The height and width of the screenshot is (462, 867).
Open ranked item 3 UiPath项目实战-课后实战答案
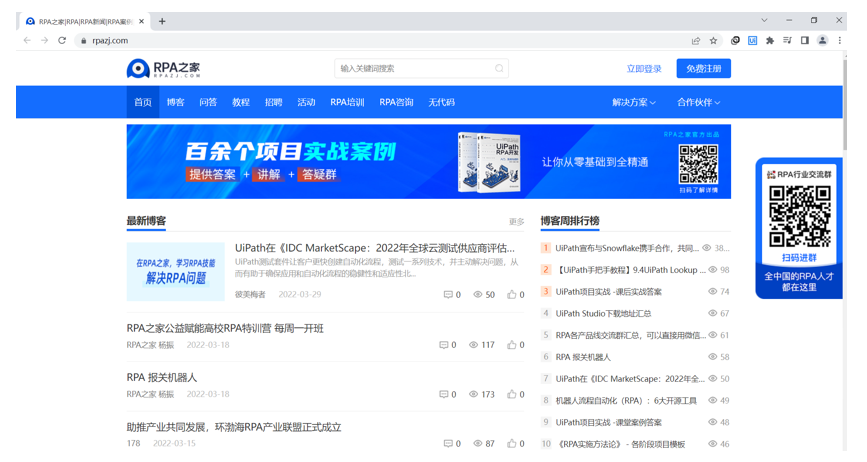point(608,292)
